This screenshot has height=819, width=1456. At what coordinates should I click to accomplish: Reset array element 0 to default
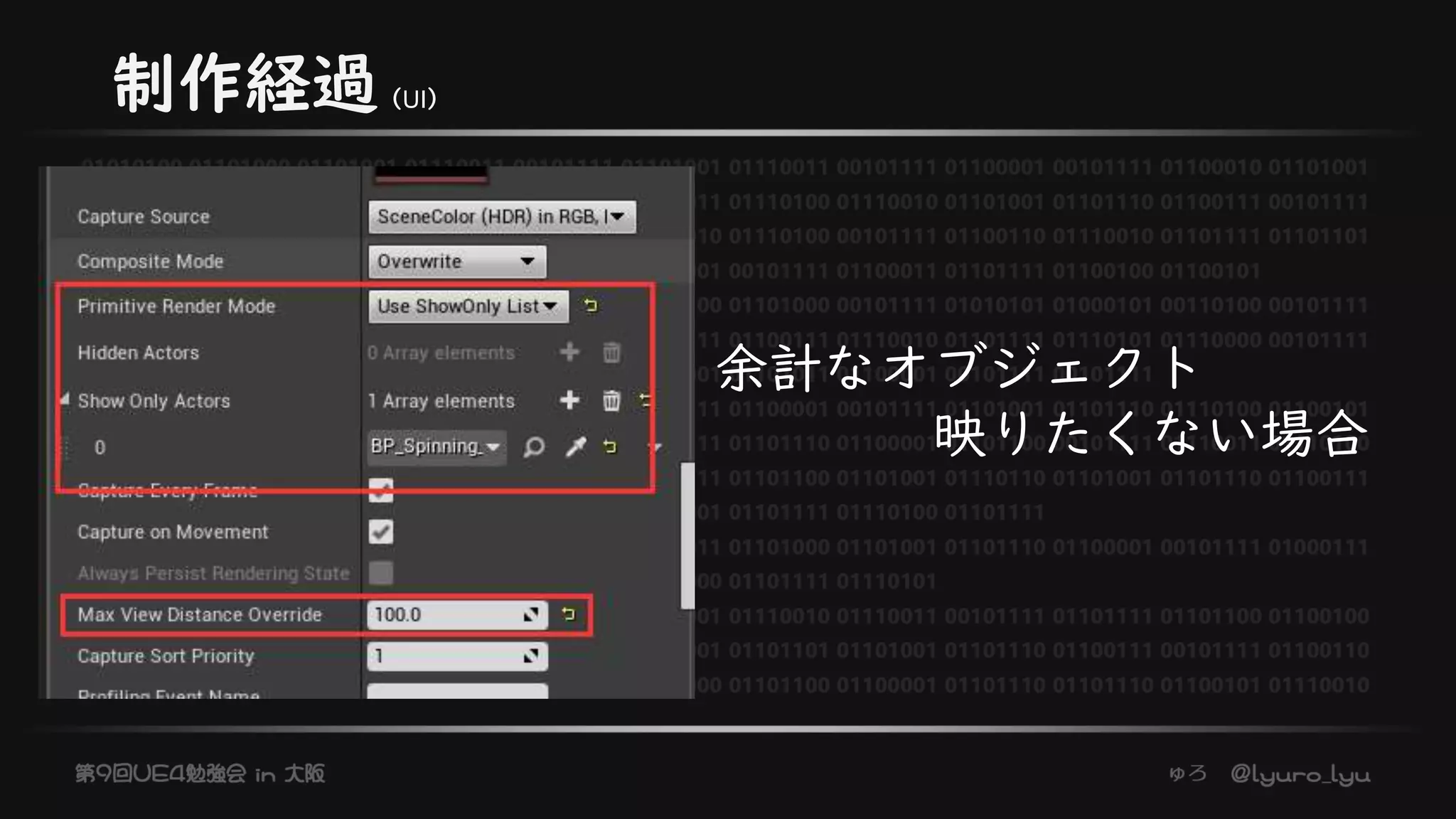coord(609,446)
